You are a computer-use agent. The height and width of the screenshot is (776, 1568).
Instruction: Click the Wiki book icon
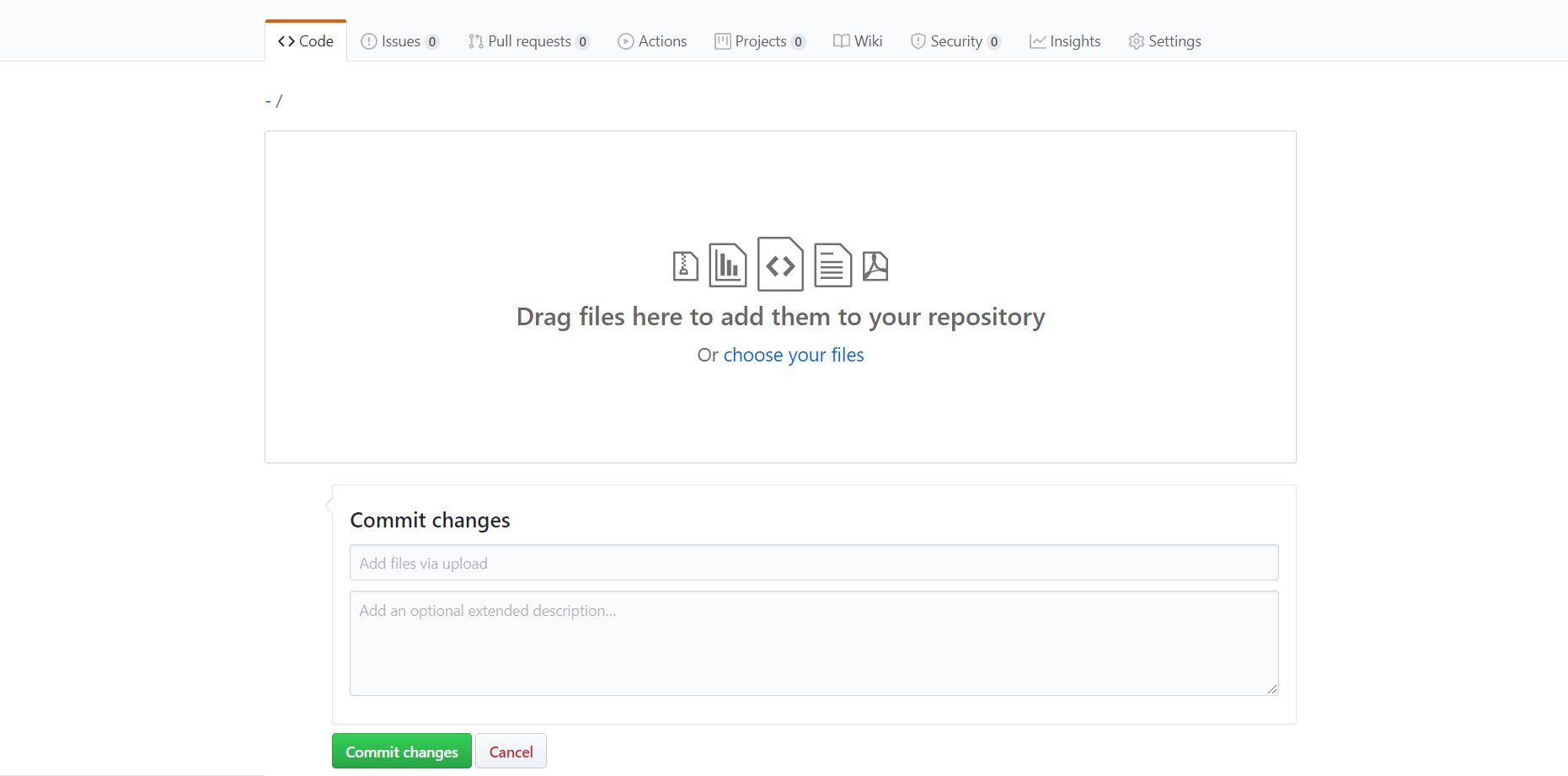tap(840, 40)
